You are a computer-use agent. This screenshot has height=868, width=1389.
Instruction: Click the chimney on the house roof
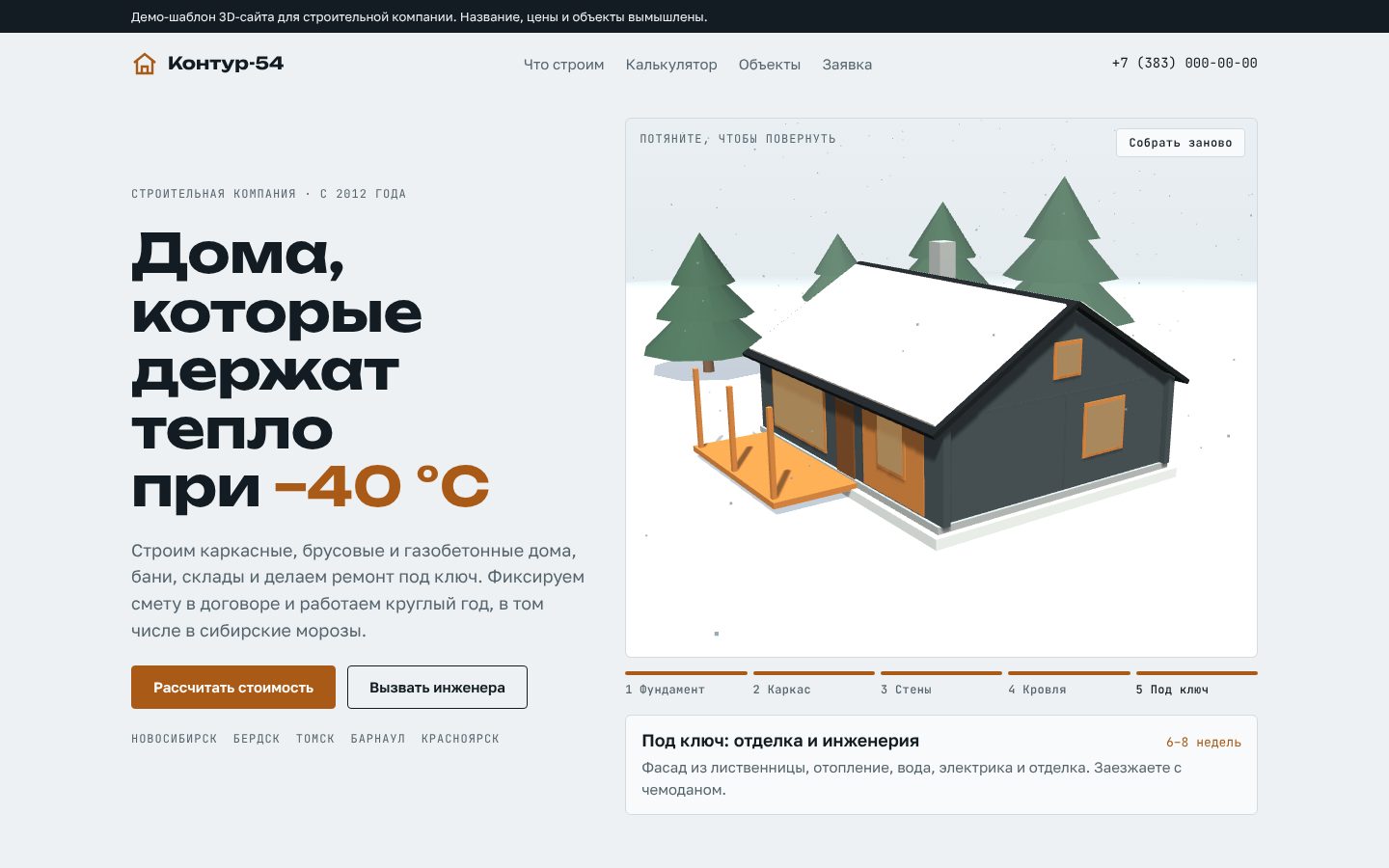pos(942,258)
